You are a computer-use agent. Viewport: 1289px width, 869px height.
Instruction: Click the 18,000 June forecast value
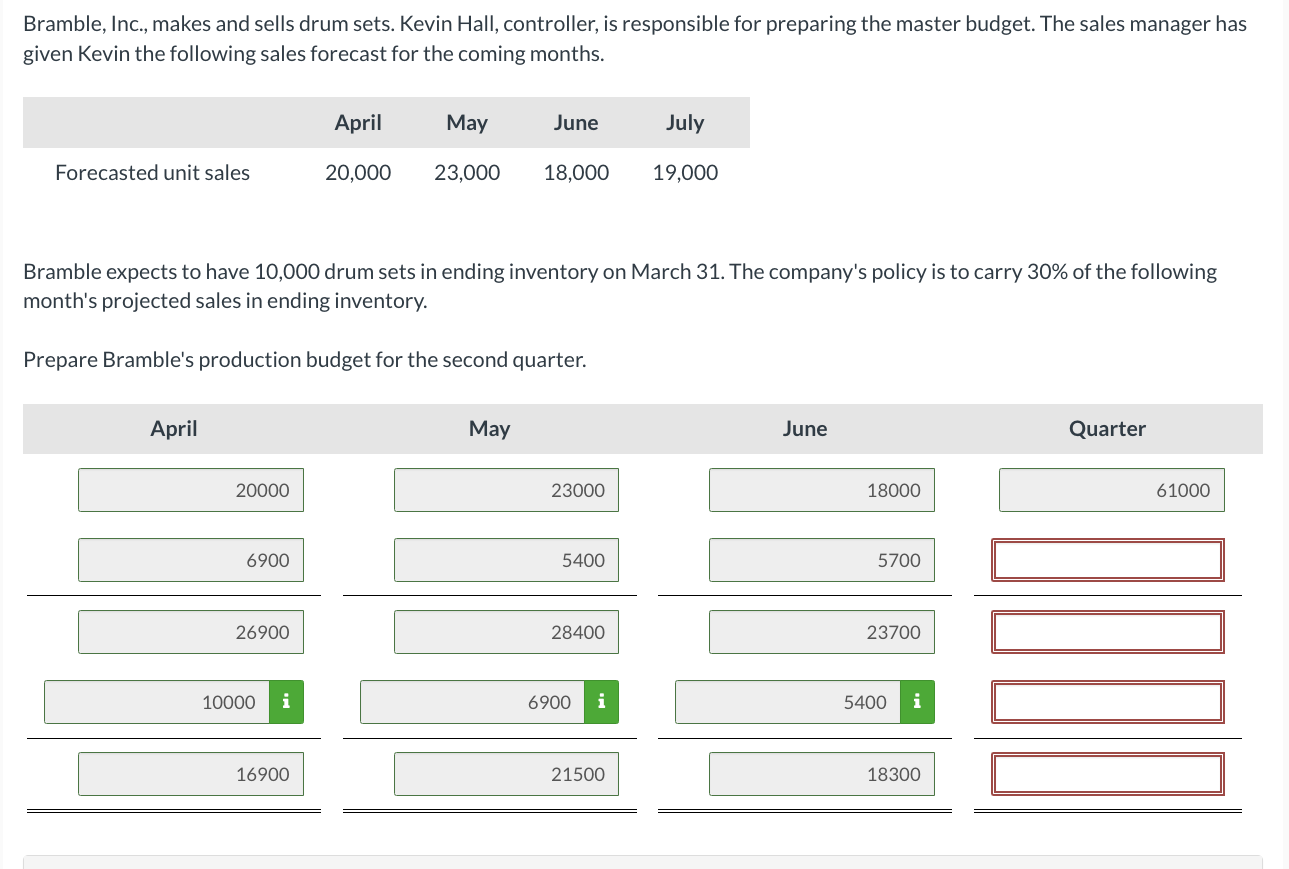click(576, 173)
